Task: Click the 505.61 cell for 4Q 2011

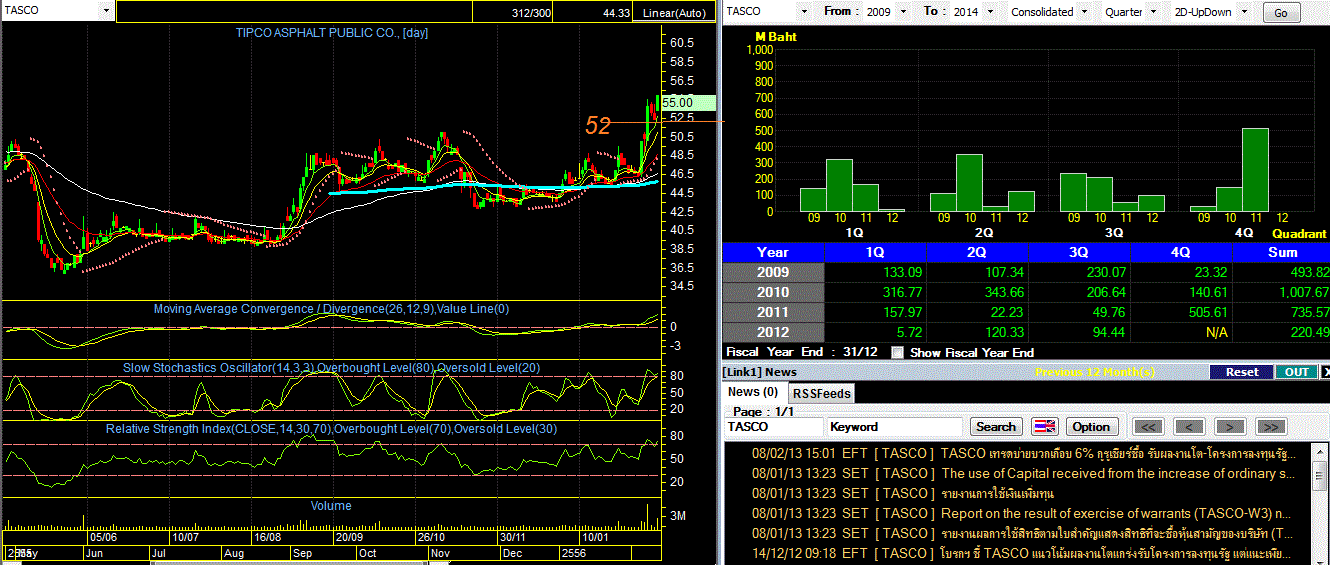Action: tap(1182, 312)
